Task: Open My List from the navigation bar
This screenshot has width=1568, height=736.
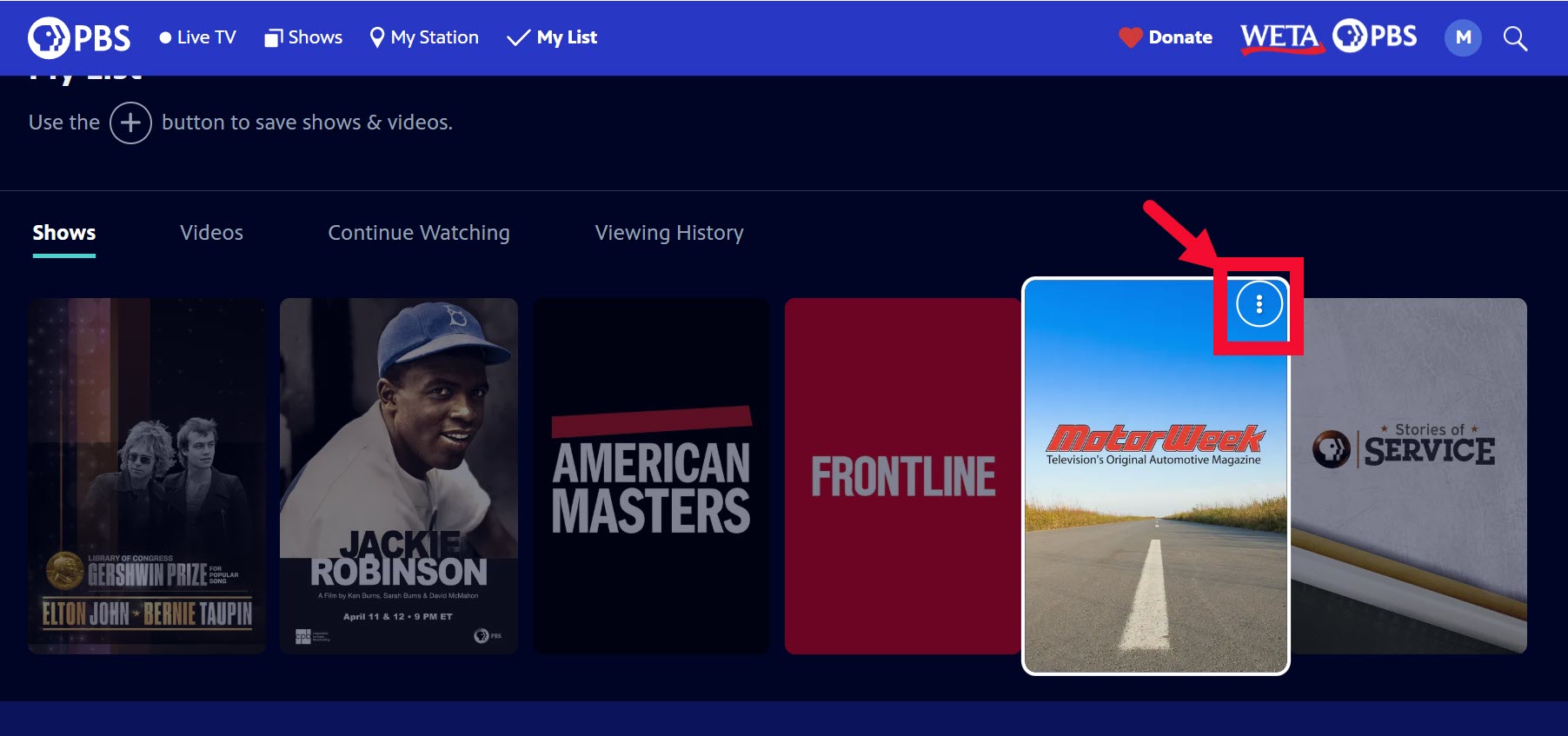Action: point(552,37)
